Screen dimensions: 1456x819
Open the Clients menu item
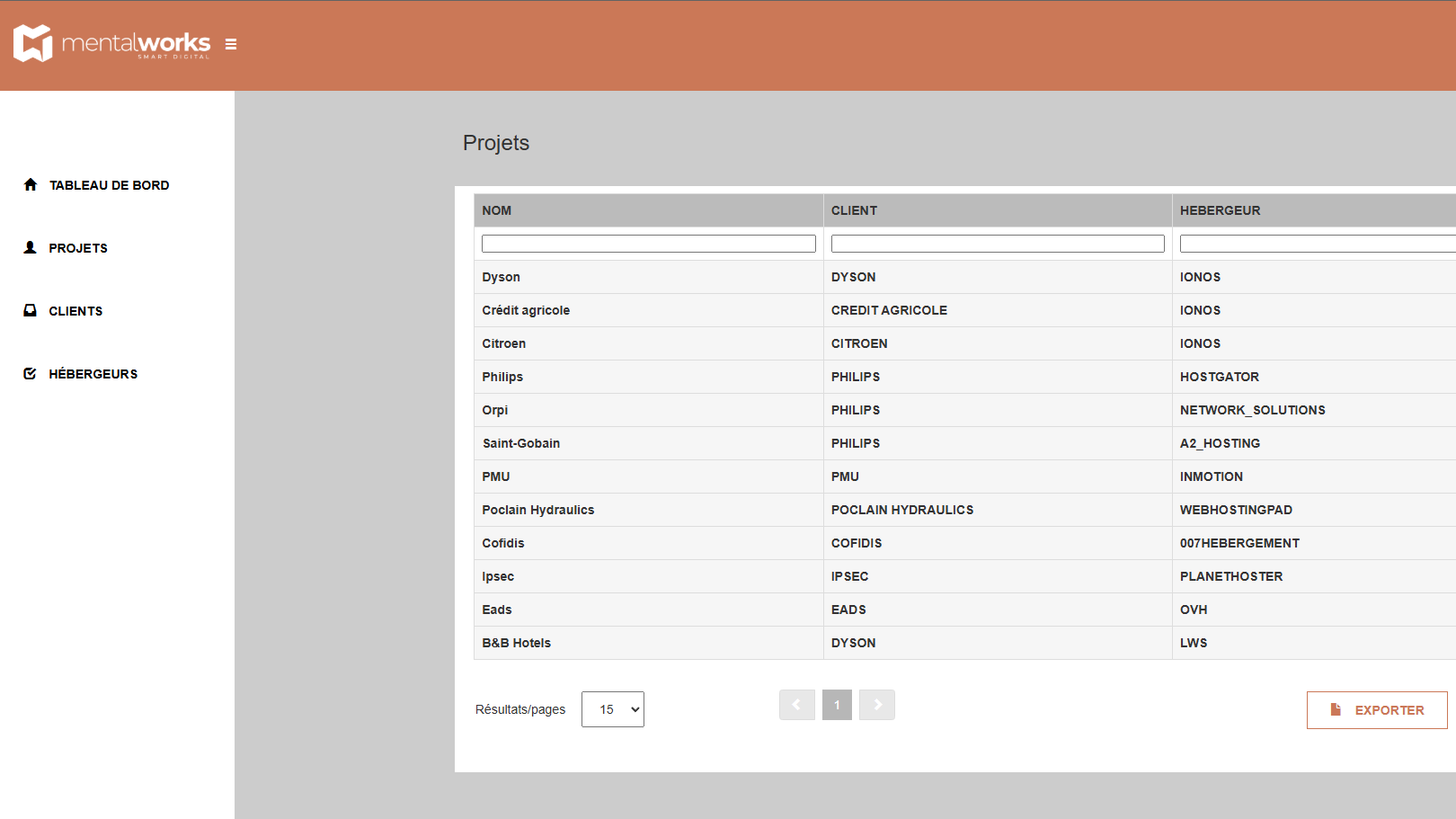coord(75,311)
